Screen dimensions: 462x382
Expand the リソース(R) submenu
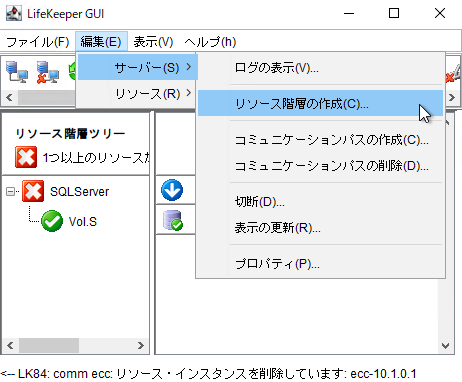[x=137, y=94]
